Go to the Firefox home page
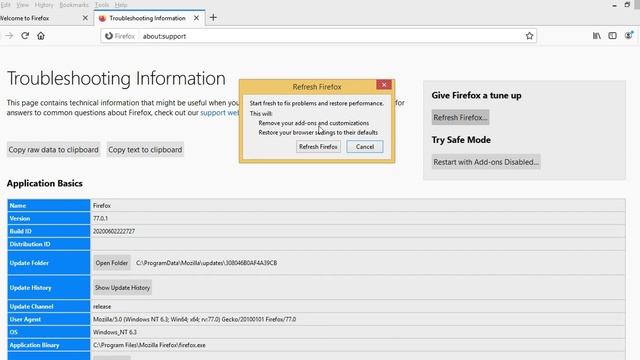Viewport: 640px width, 360px height. click(x=41, y=36)
